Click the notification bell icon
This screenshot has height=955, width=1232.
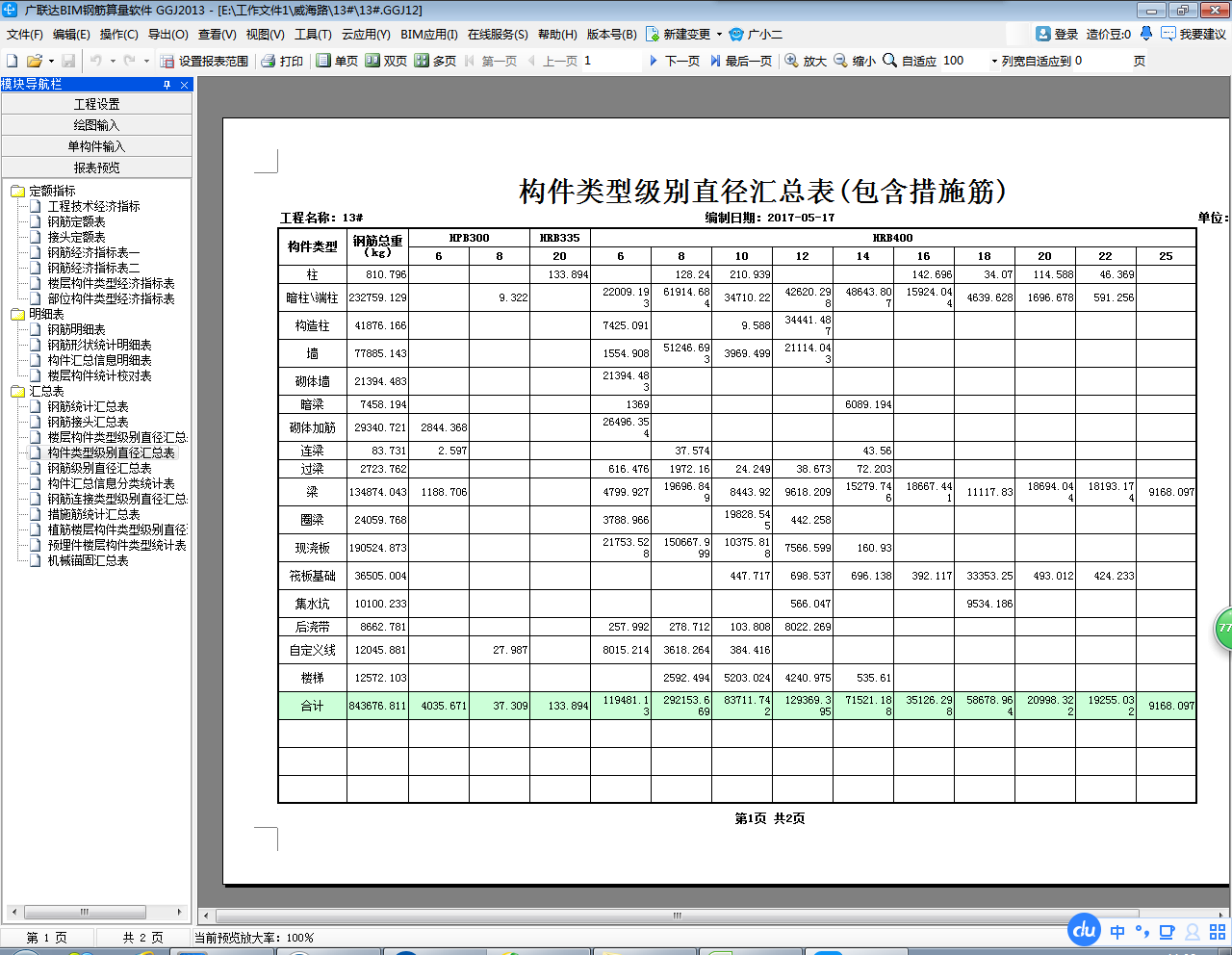pyautogui.click(x=1145, y=34)
